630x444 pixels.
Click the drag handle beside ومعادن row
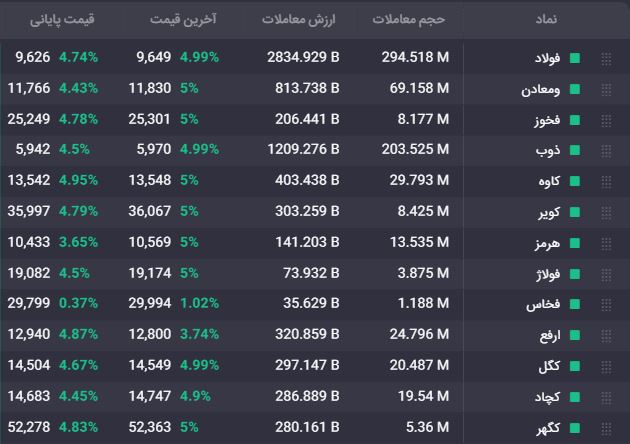tap(606, 89)
